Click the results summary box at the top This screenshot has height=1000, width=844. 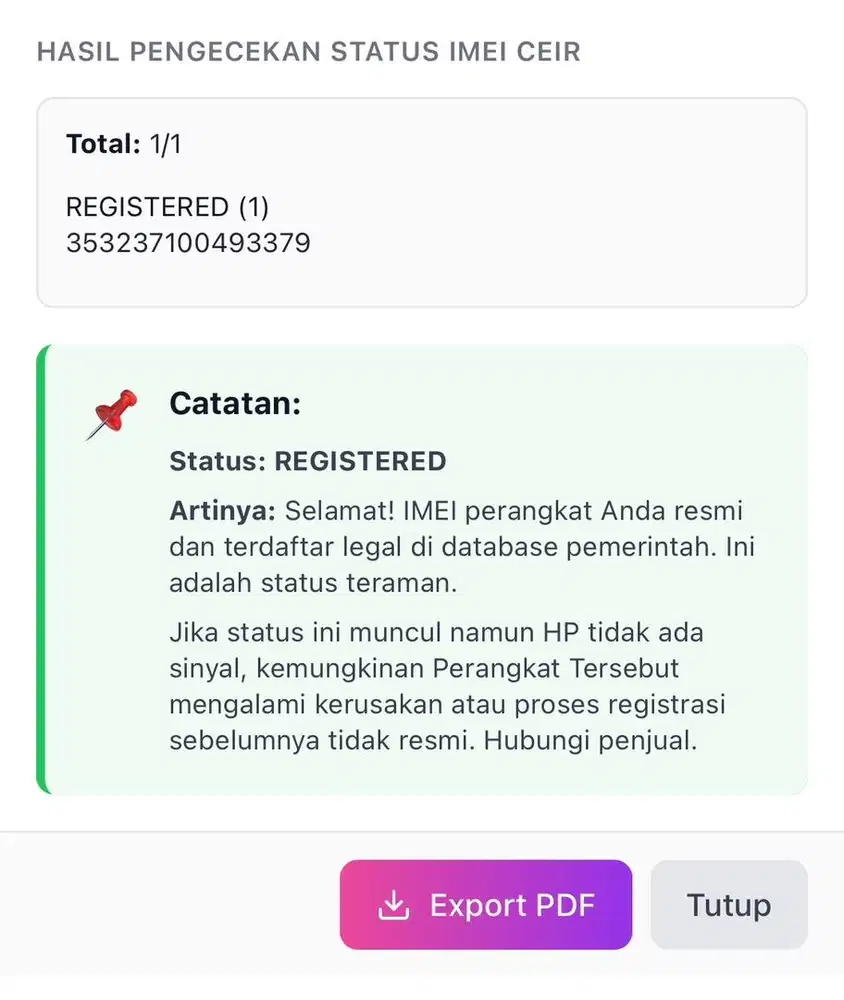(x=422, y=200)
